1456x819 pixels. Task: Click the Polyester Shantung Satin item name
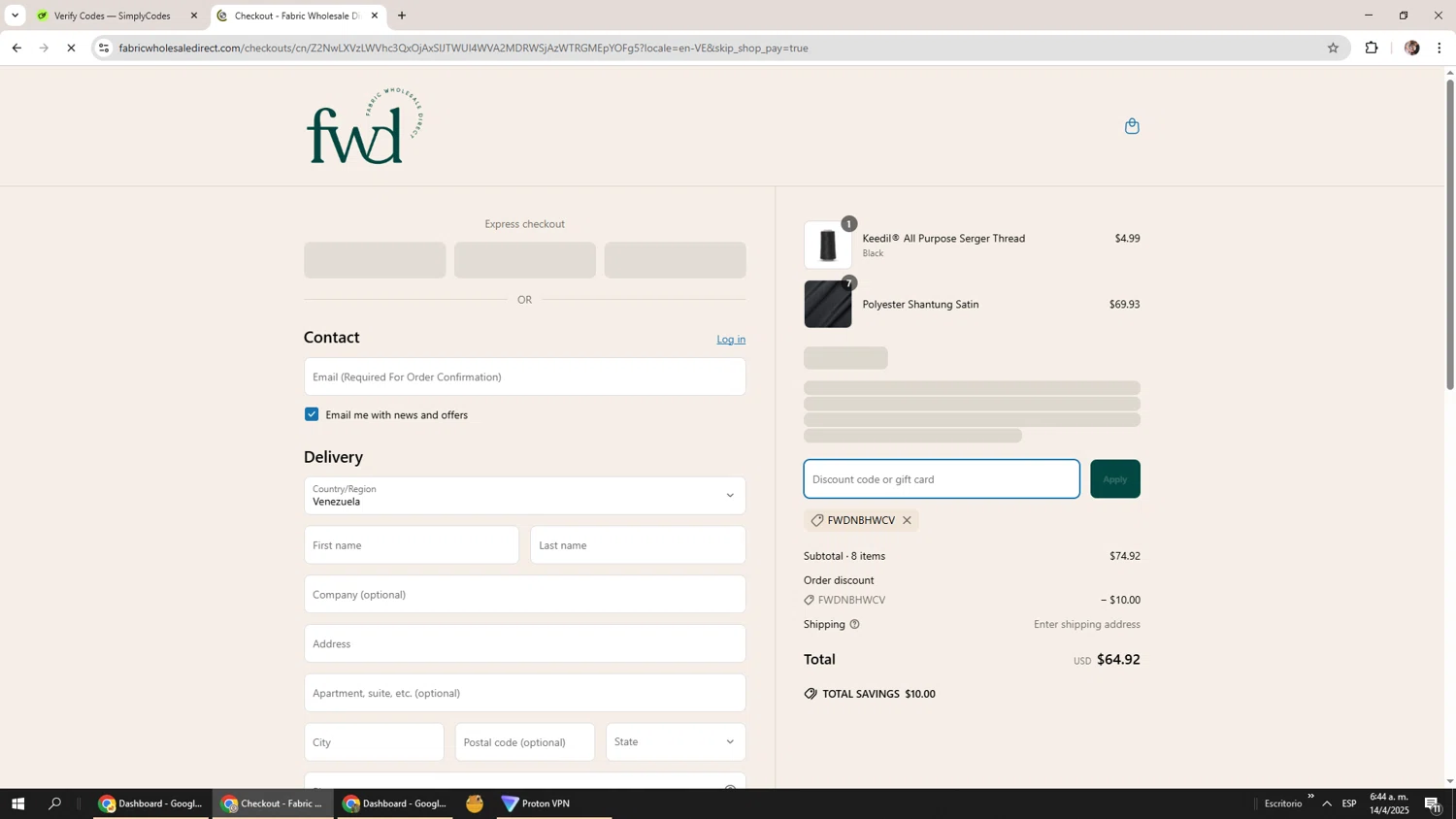[x=920, y=305]
